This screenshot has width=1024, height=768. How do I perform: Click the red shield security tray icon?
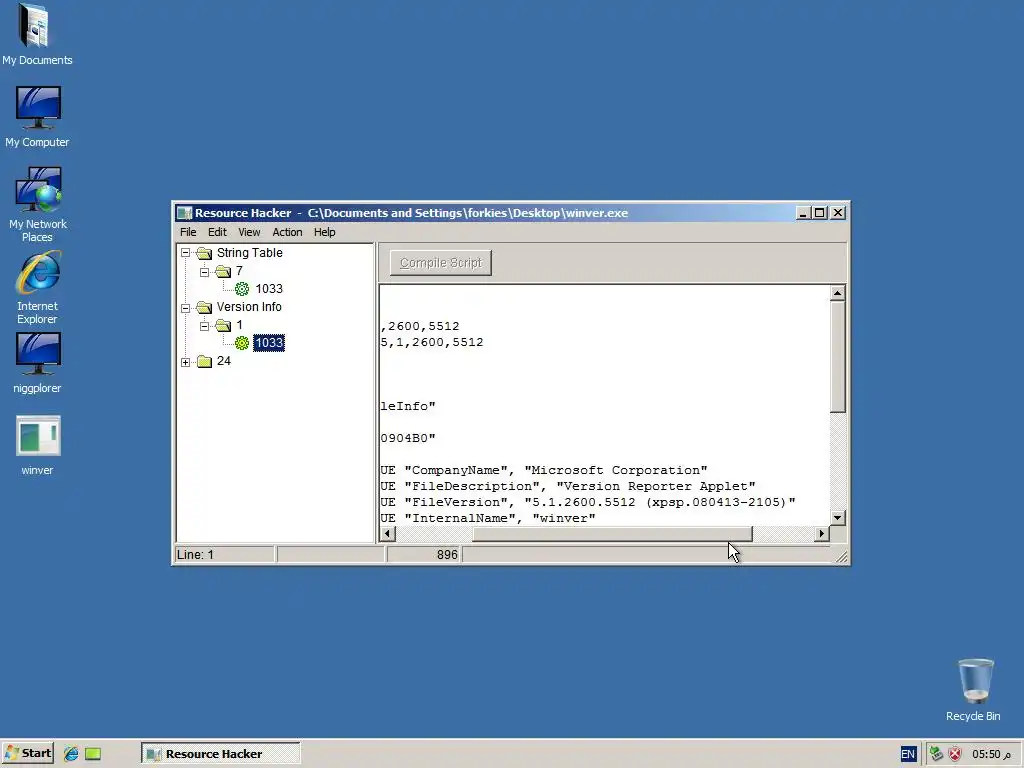(955, 754)
